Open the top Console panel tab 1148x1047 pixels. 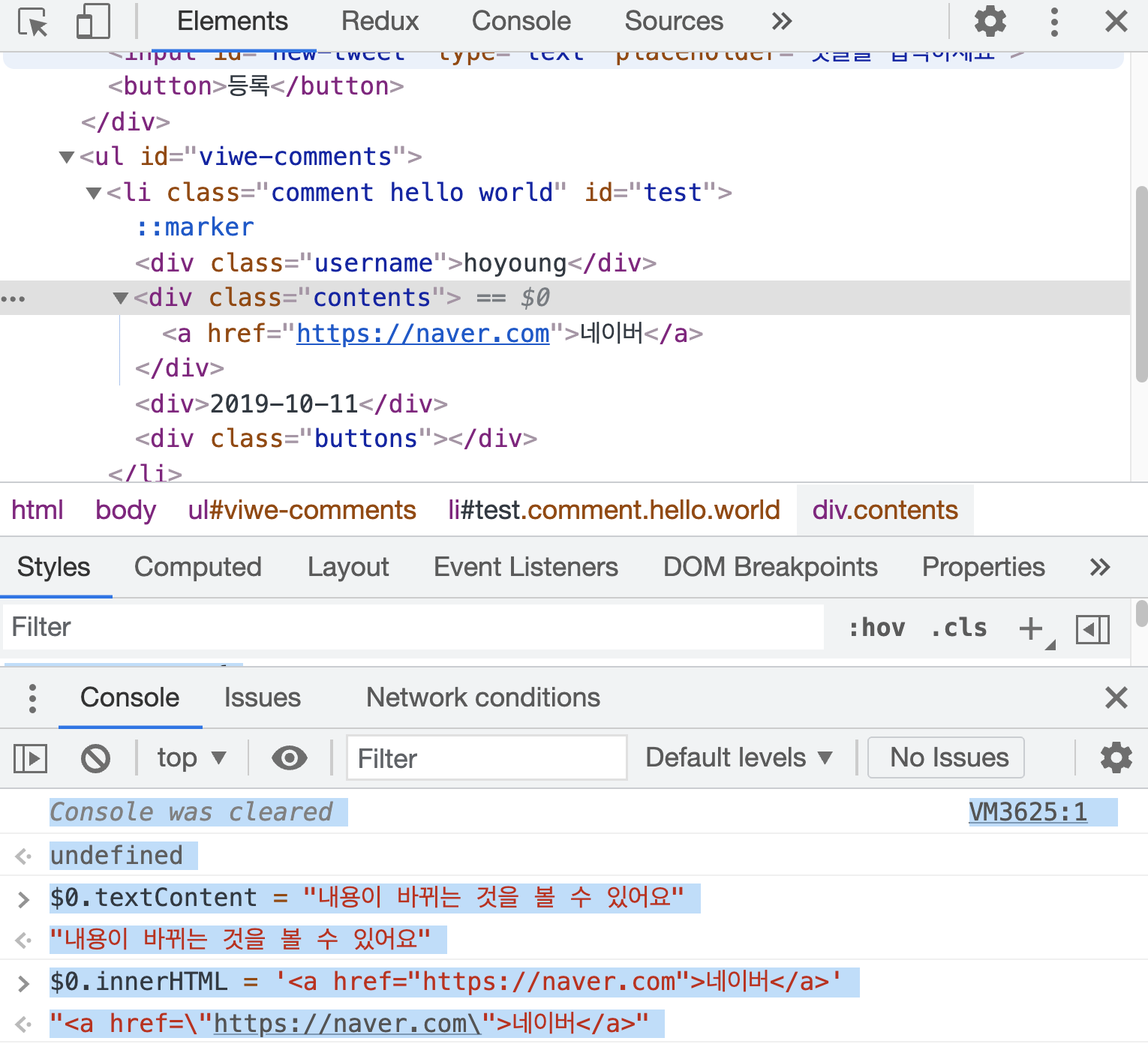click(x=521, y=22)
